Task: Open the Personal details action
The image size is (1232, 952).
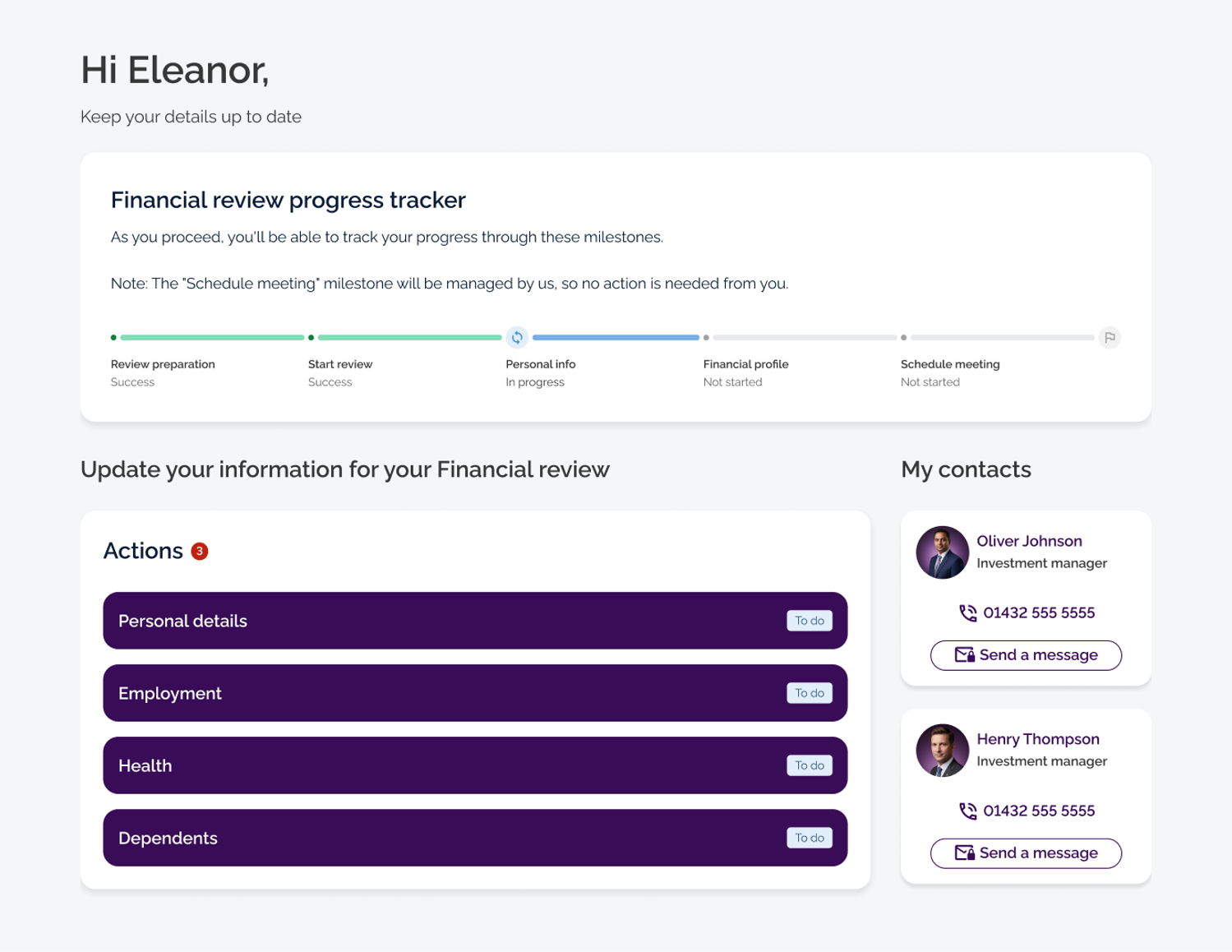Action: point(475,621)
